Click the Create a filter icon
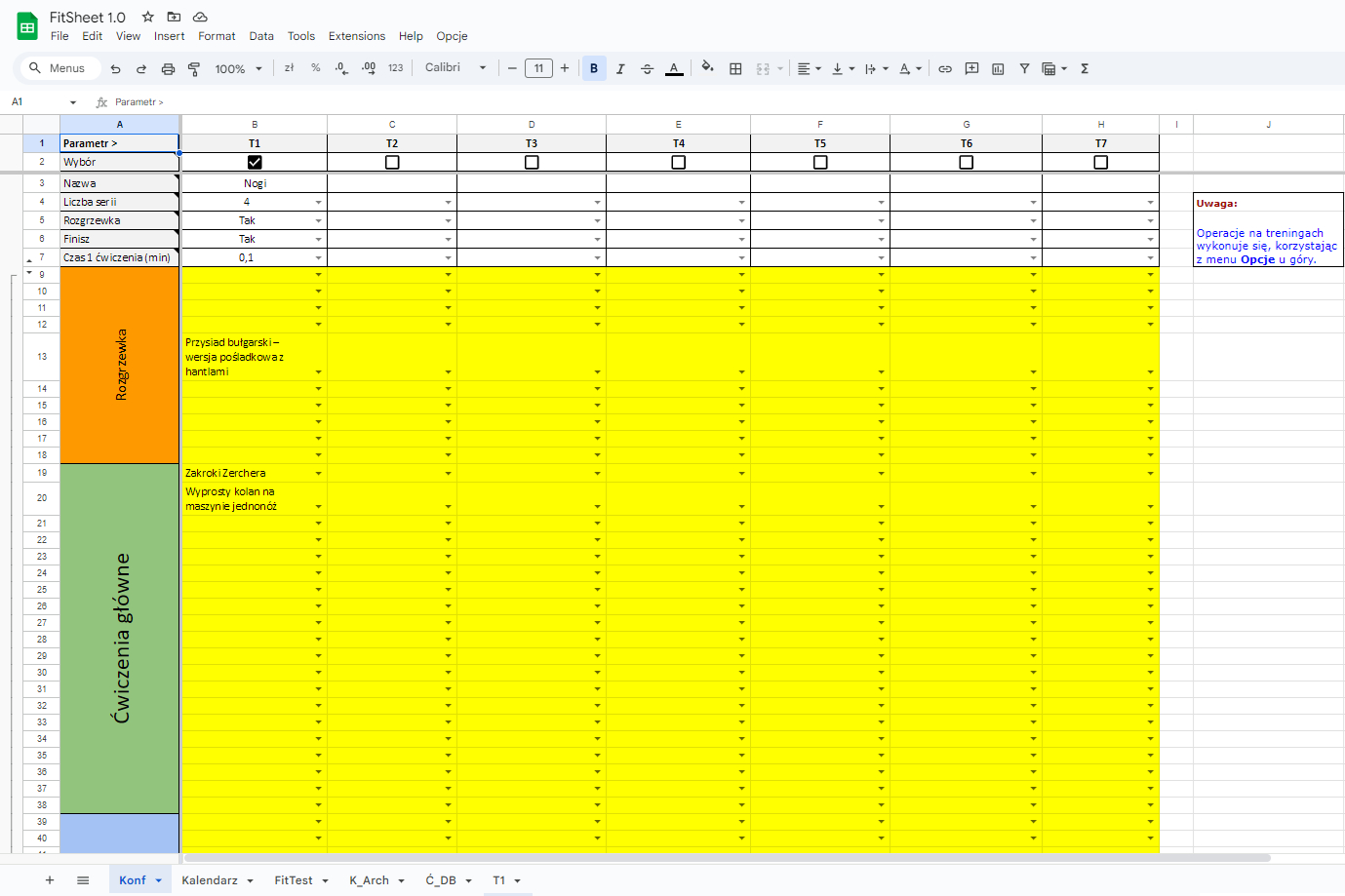This screenshot has height=896, width=1345. click(x=1024, y=69)
